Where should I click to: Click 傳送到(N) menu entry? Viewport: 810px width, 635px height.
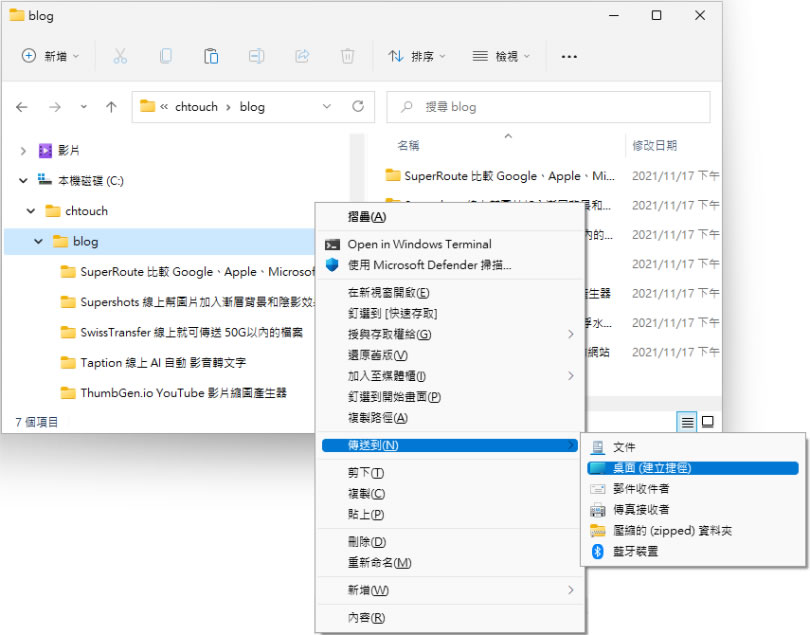coord(449,445)
